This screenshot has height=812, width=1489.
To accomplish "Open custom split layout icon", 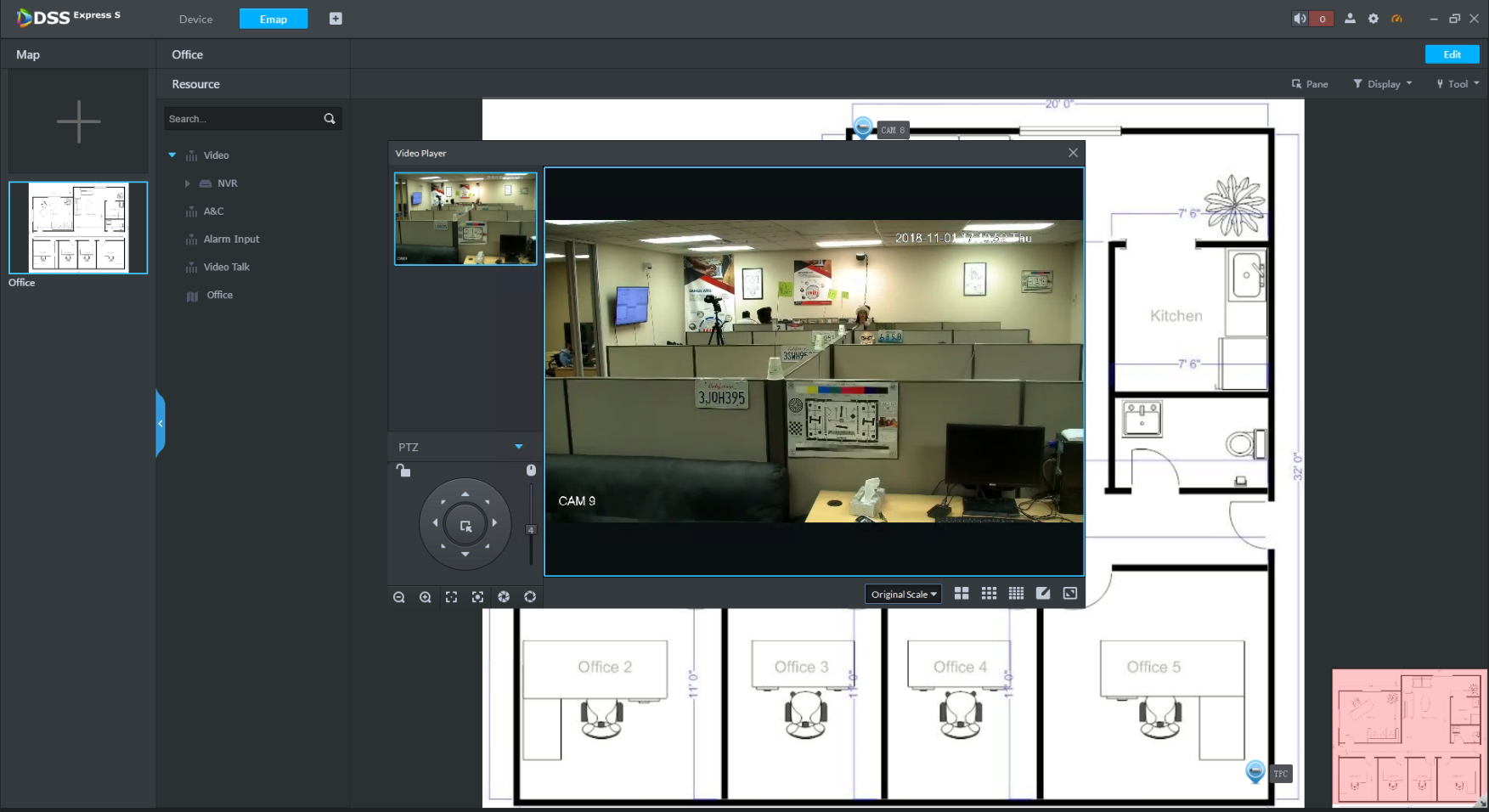I will click(x=1043, y=594).
